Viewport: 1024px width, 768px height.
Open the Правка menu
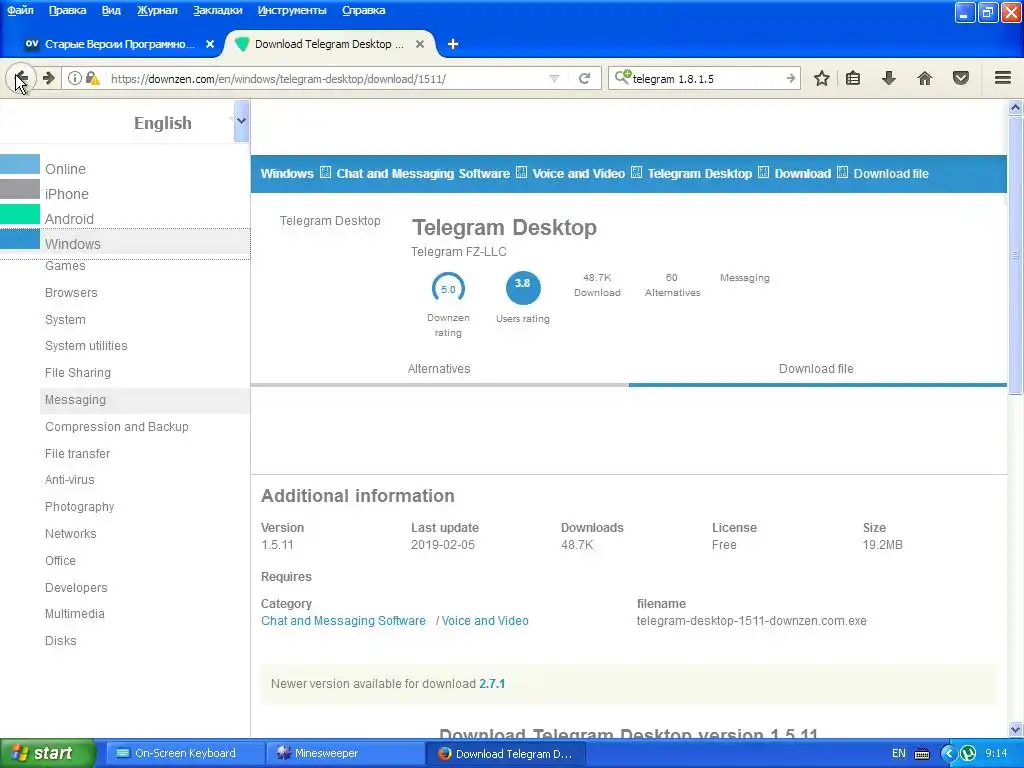point(67,10)
